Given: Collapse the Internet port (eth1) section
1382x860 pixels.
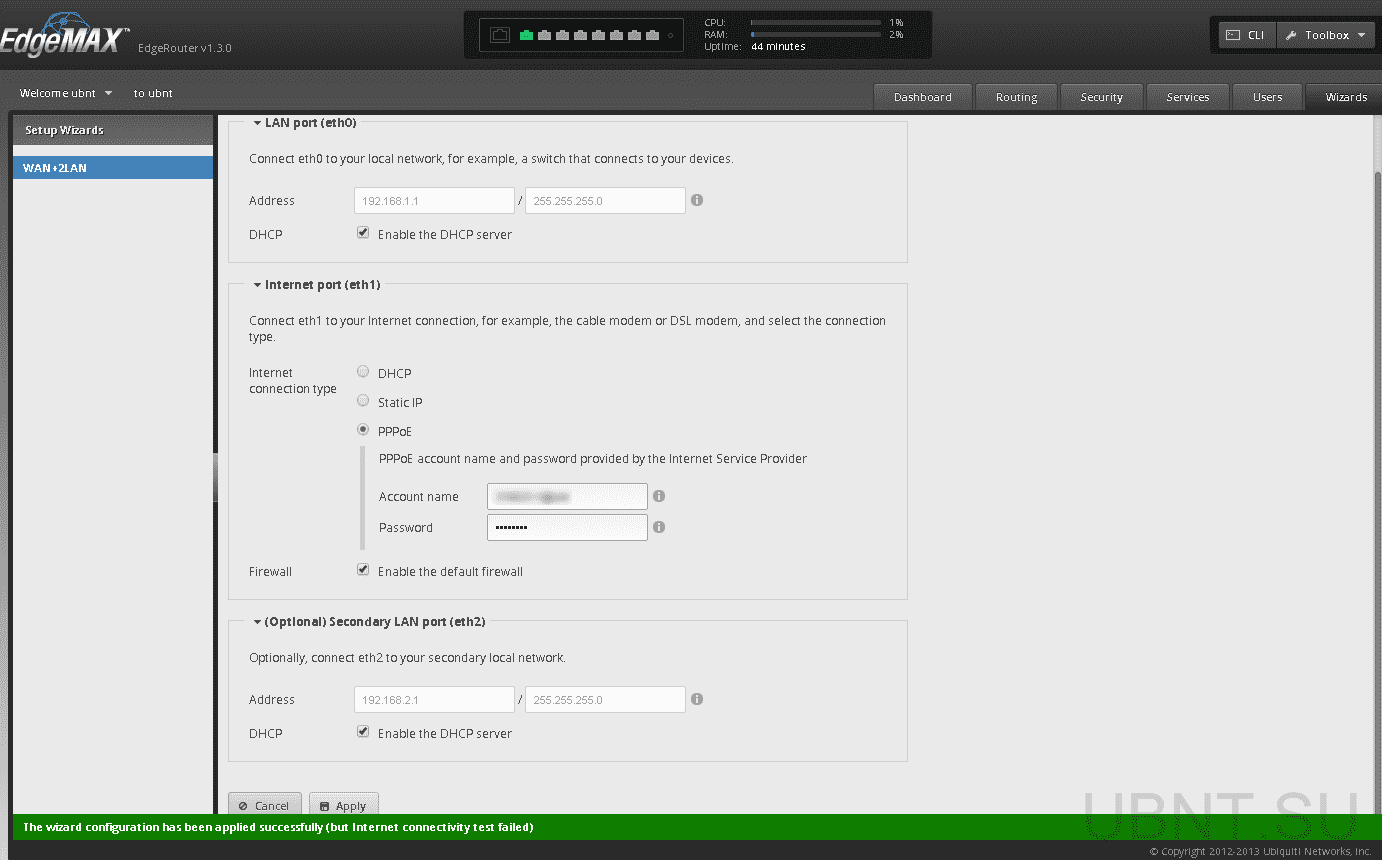Looking at the screenshot, I should pos(257,285).
